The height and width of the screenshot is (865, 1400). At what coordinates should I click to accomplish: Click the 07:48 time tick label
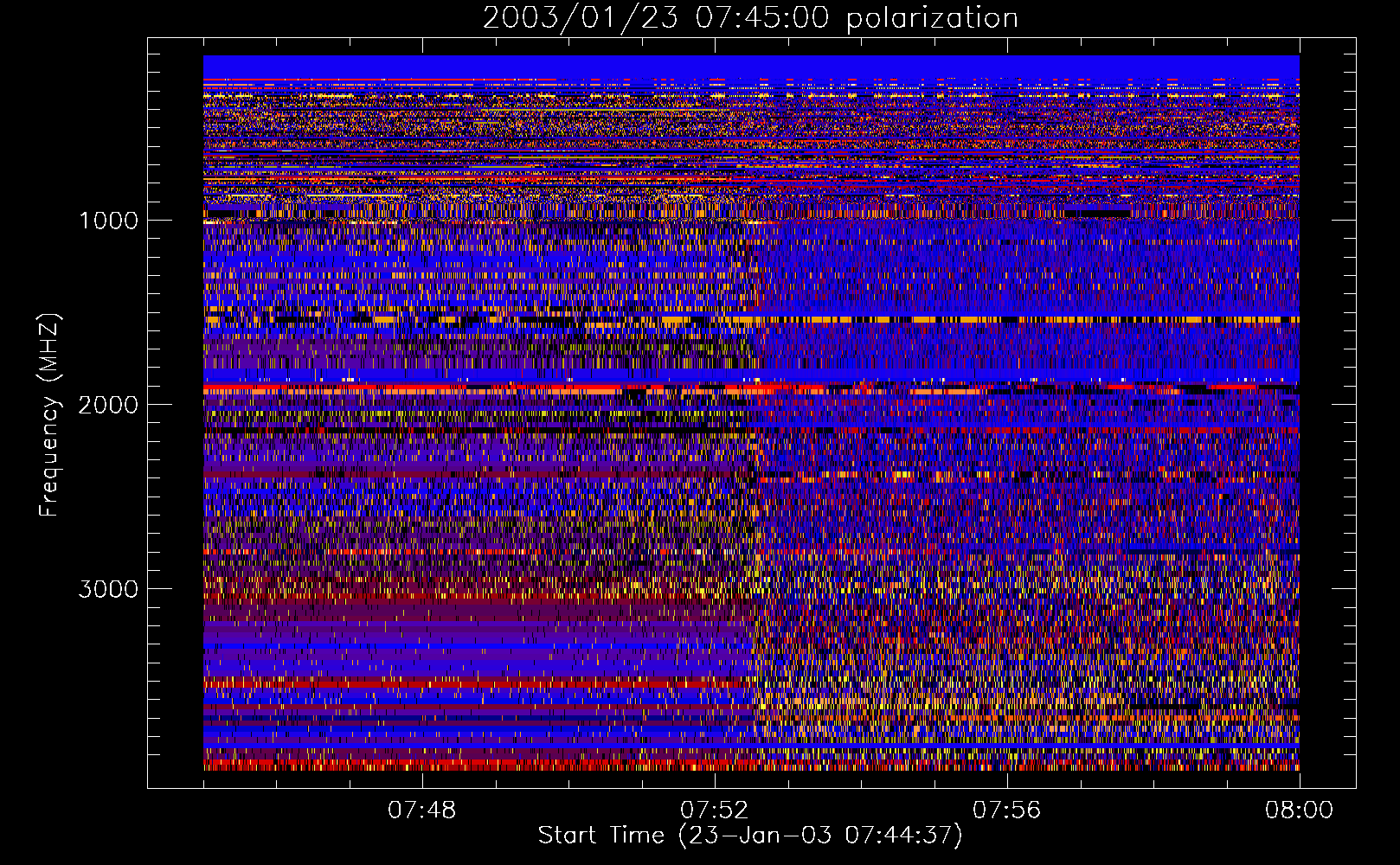tap(421, 811)
